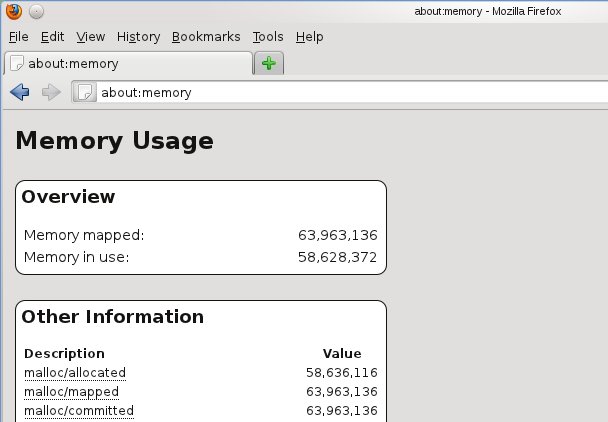Click the Firefox logo icon in title bar
This screenshot has width=608, height=422.
14,11
